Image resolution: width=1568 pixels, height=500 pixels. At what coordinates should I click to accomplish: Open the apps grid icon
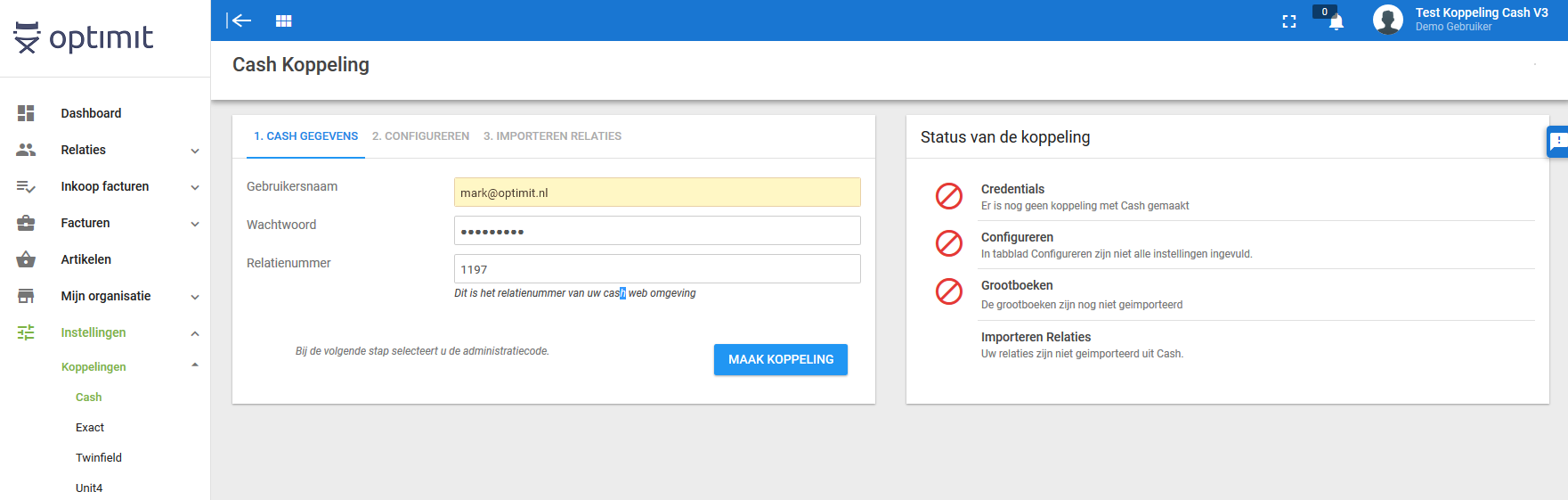(x=284, y=20)
